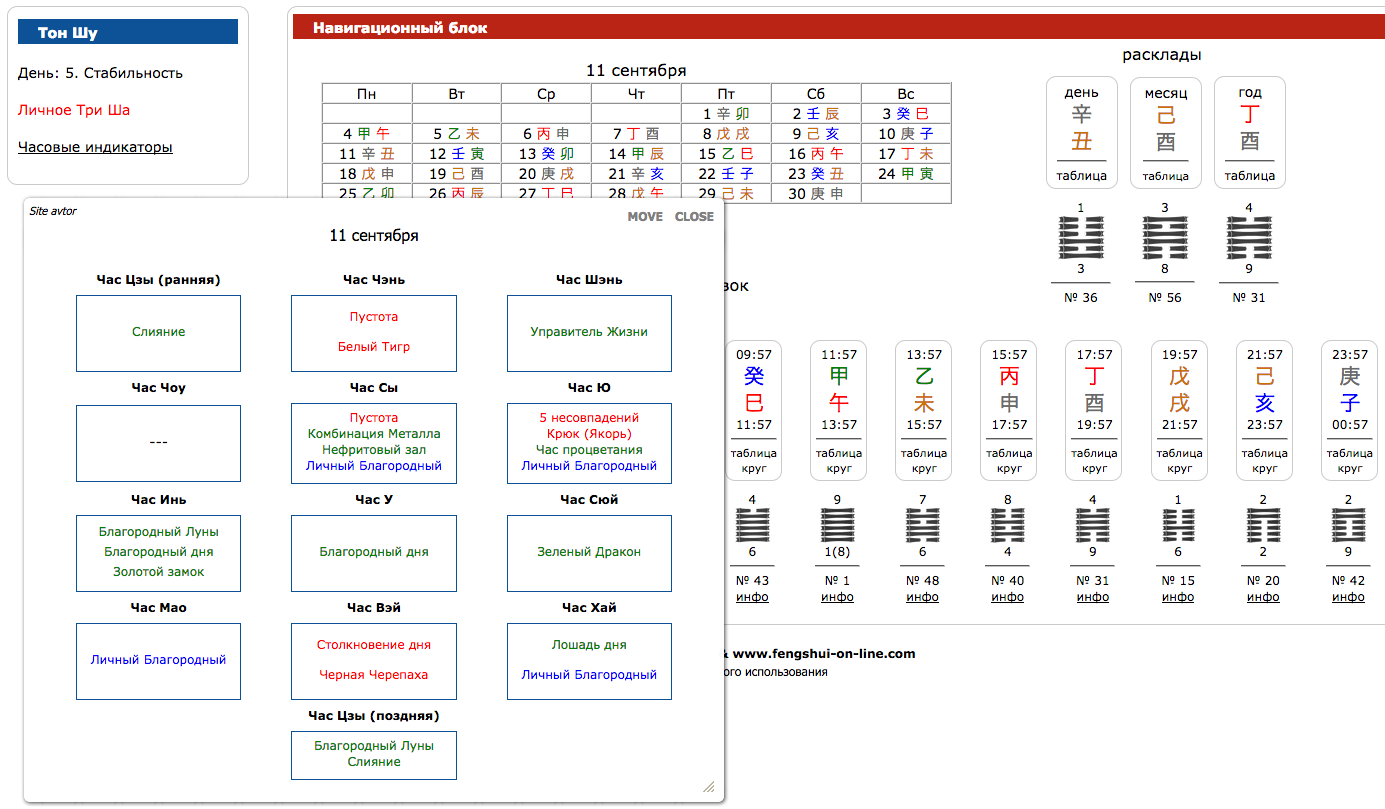Select calendar day 15 乙巳
The width and height of the screenshot is (1385, 809).
(726, 154)
